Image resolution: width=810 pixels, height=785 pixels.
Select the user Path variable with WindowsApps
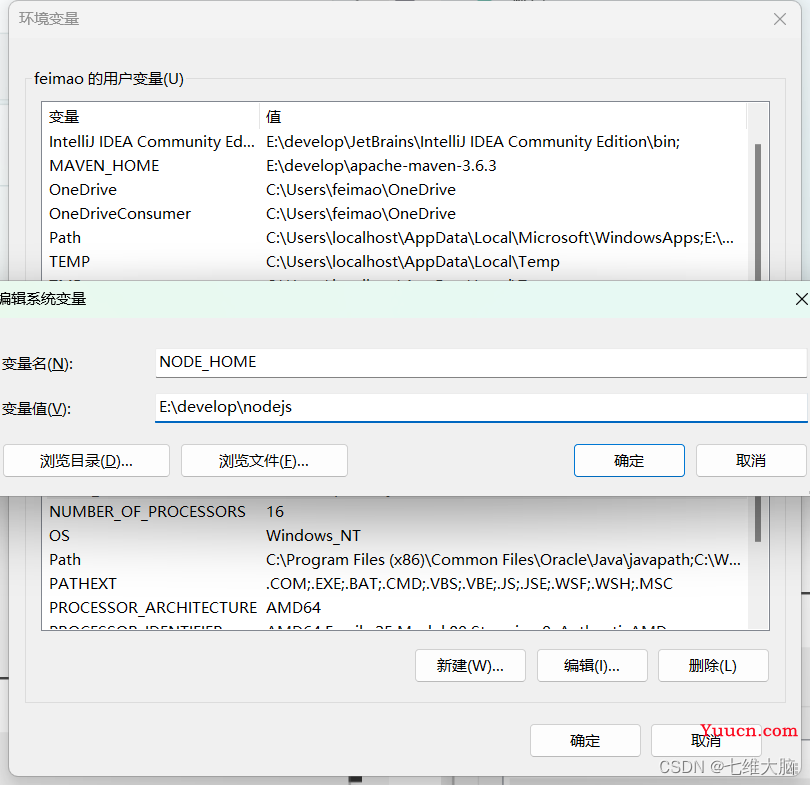tap(394, 238)
